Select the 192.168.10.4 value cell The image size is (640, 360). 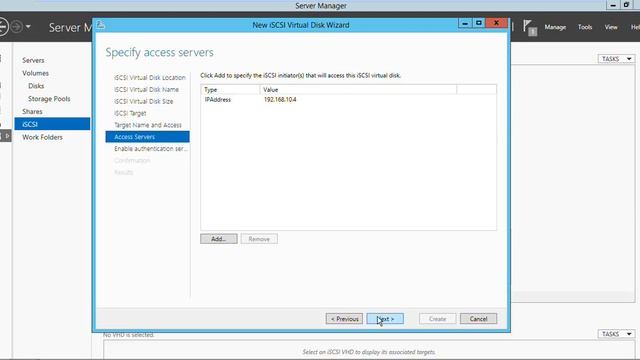pos(280,100)
